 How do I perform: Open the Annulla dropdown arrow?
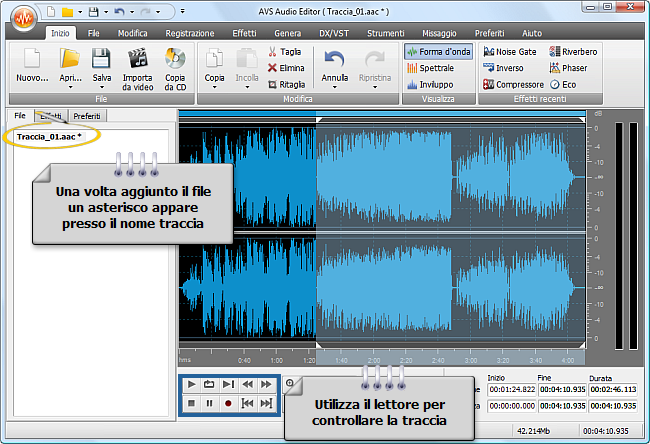tap(334, 87)
